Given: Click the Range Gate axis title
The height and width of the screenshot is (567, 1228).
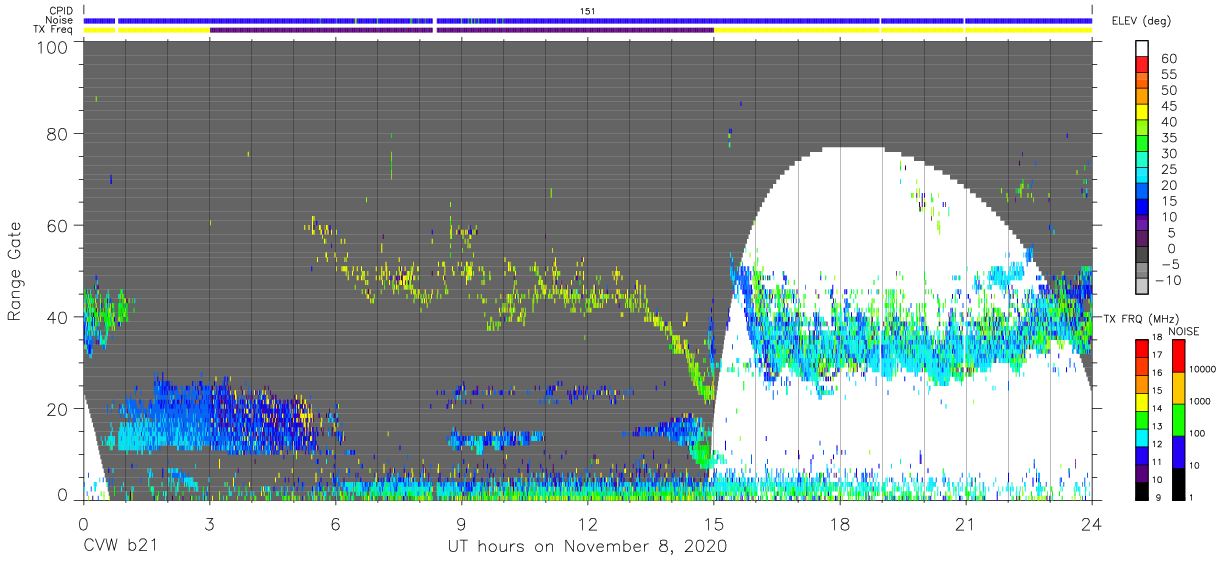Looking at the screenshot, I should pos(15,271).
